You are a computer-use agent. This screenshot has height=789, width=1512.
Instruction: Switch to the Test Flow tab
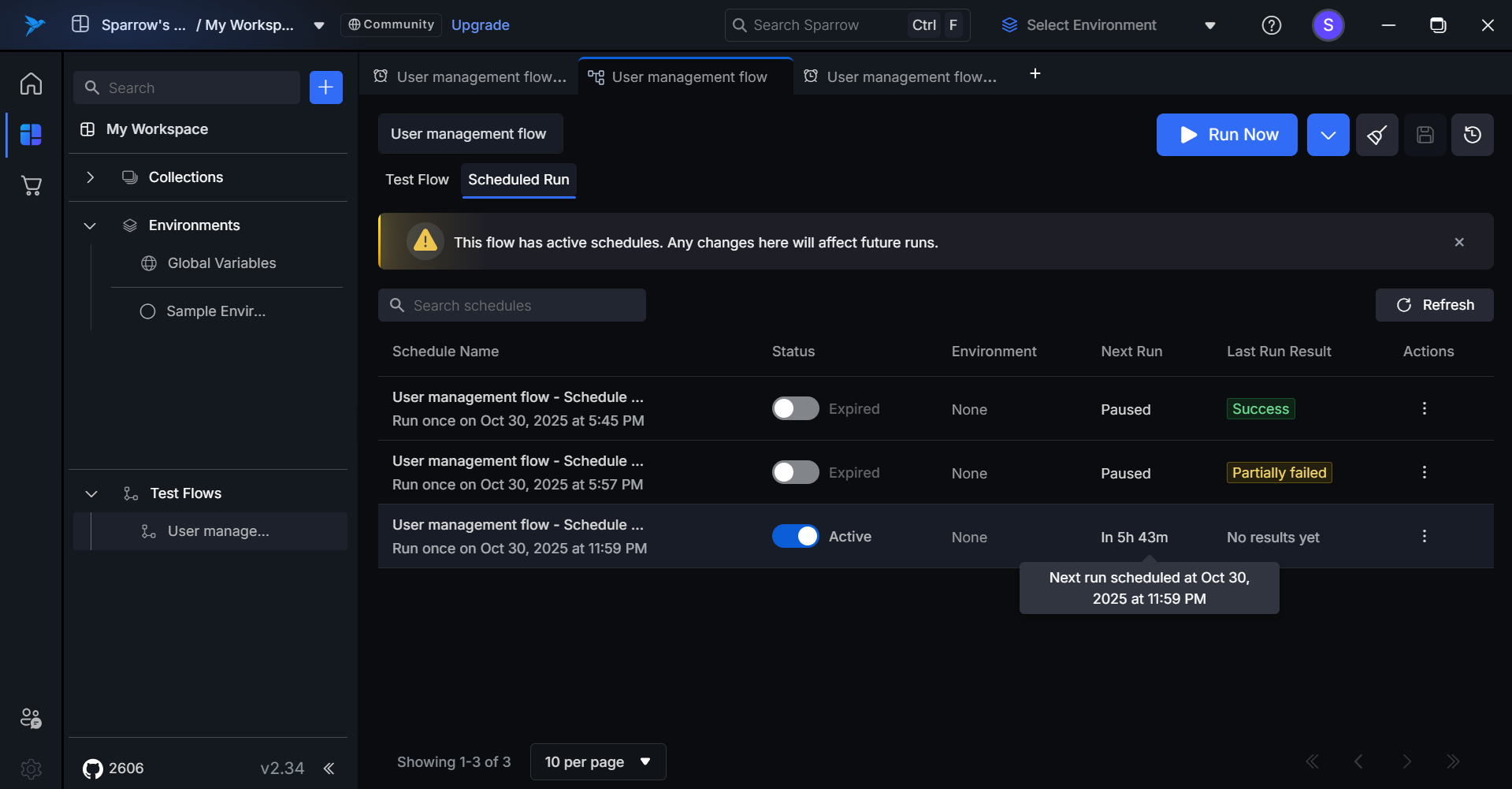[417, 180]
